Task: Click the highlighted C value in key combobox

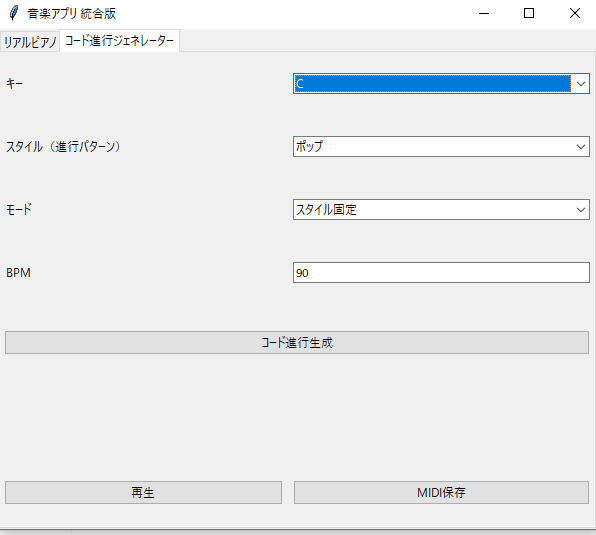Action: point(433,84)
